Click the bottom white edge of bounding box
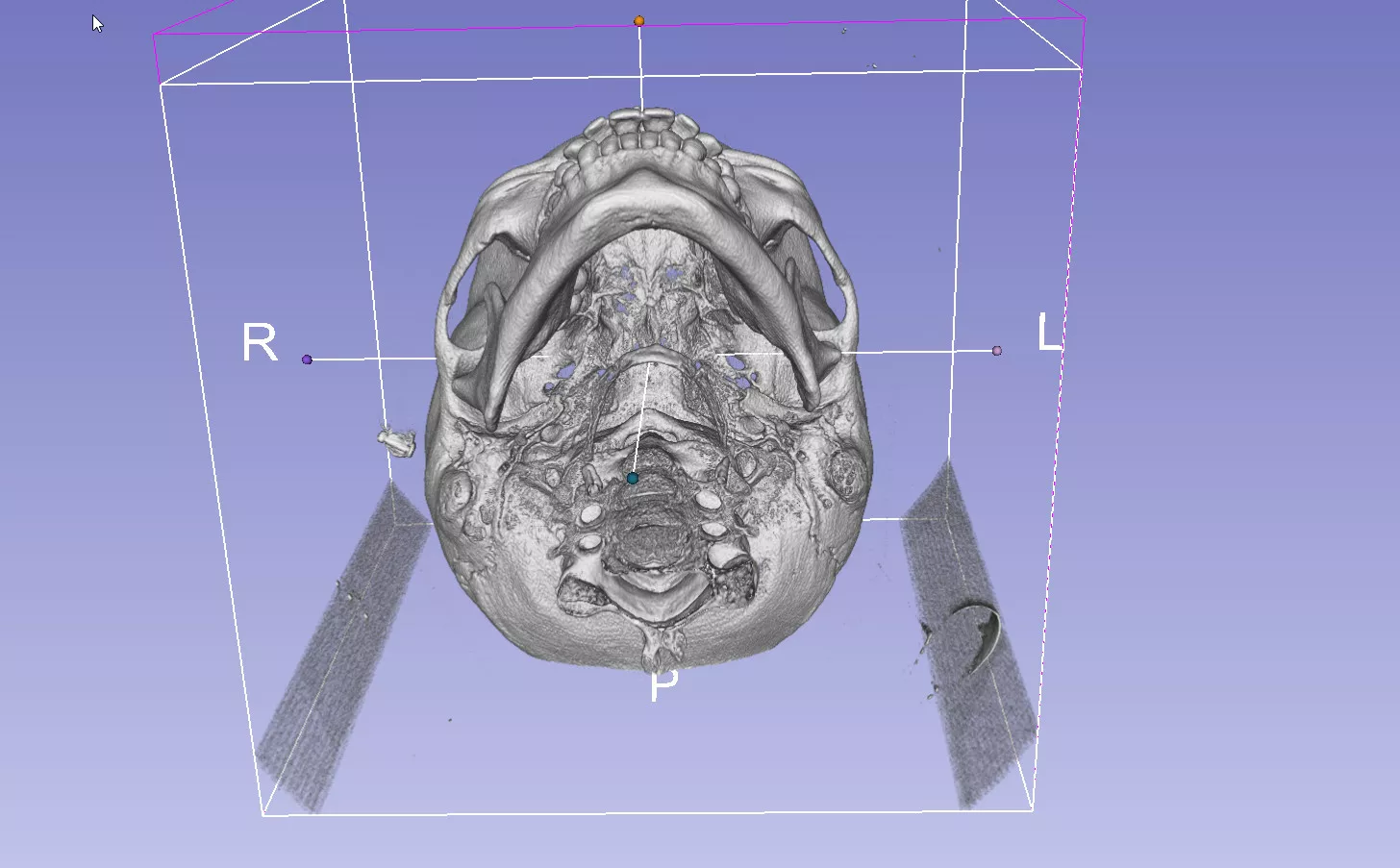This screenshot has width=1400, height=868. (x=644, y=812)
